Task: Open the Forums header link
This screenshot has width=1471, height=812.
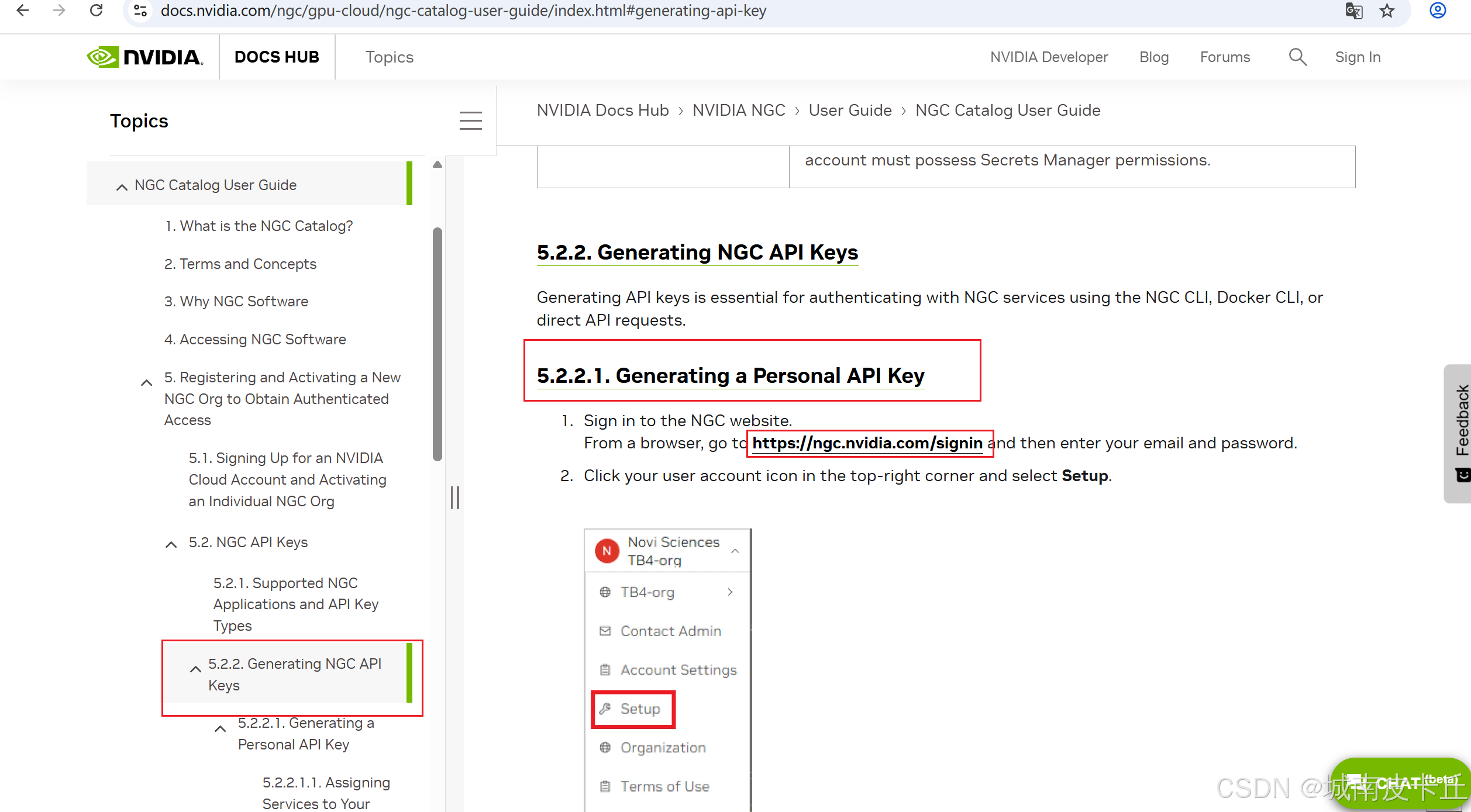Action: pyautogui.click(x=1225, y=57)
